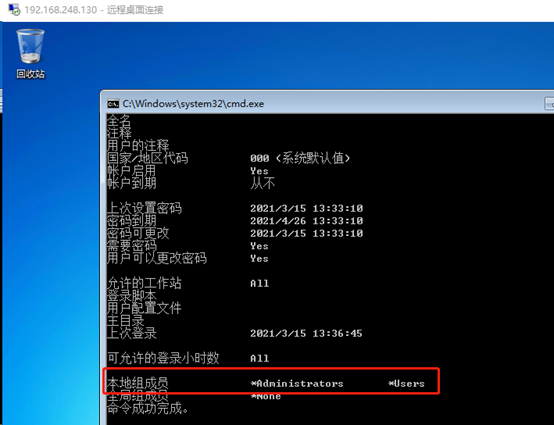The width and height of the screenshot is (554, 425).
Task: Click last logon time 2021/3/15 13:36:45
Action: click(306, 333)
